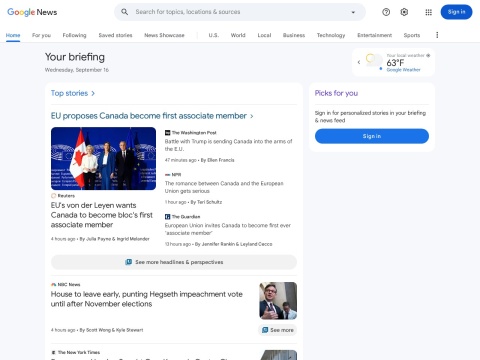
Task: Click By Teri Schultz byline
Action: (206, 202)
